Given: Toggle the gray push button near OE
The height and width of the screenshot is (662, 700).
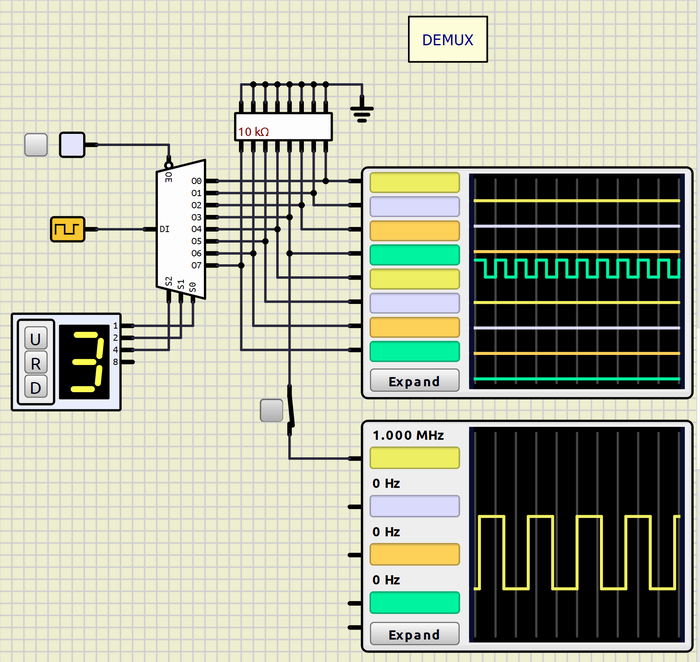Looking at the screenshot, I should pos(36,145).
